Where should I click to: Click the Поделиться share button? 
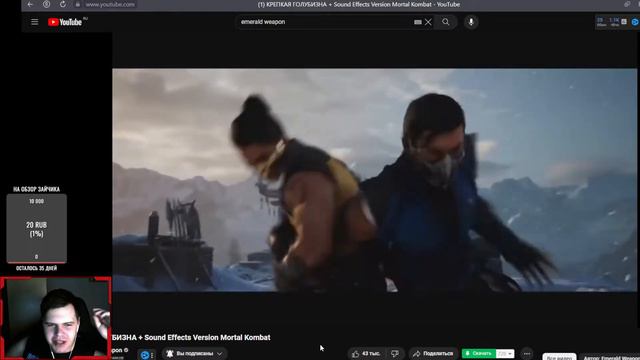pyautogui.click(x=433, y=353)
